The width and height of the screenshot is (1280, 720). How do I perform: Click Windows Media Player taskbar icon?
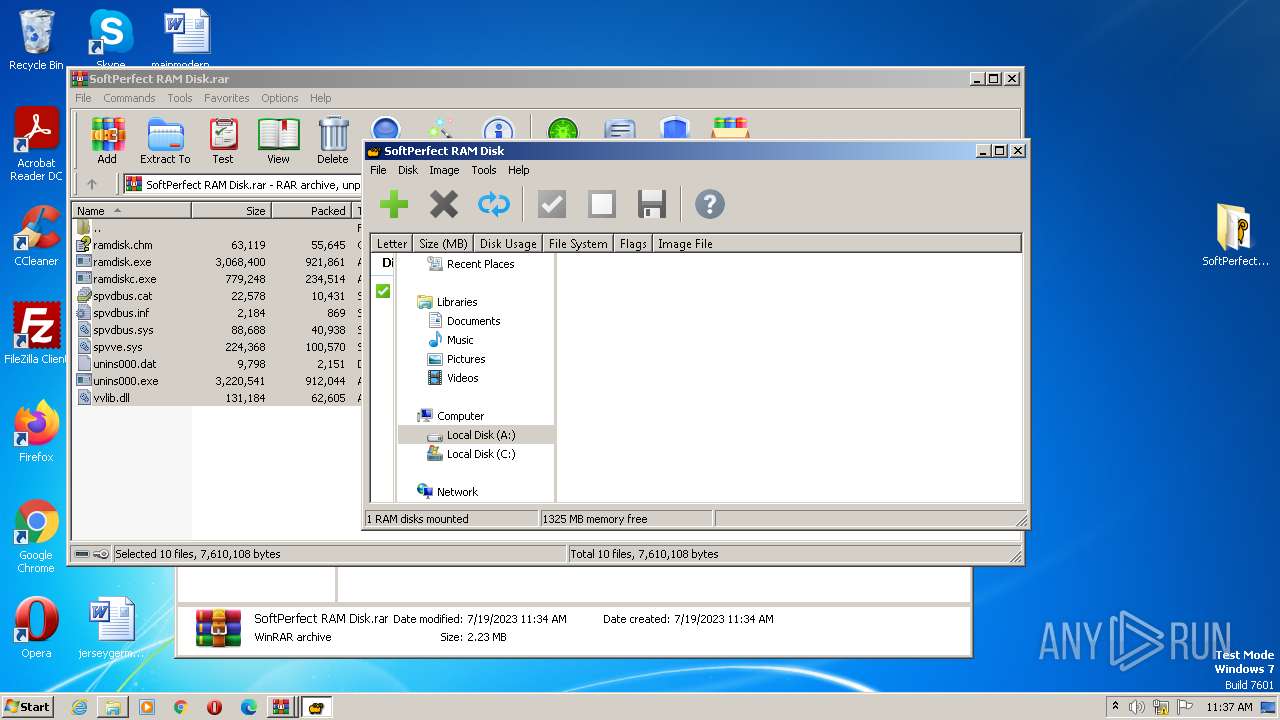(147, 707)
